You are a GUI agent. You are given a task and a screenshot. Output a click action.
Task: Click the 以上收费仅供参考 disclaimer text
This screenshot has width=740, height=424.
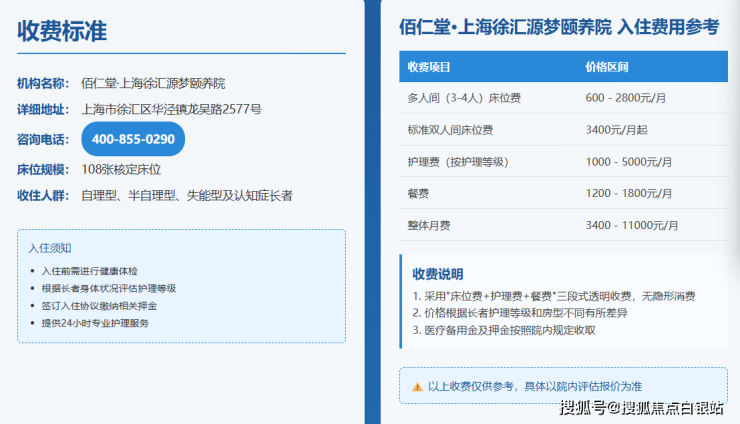pyautogui.click(x=535, y=387)
